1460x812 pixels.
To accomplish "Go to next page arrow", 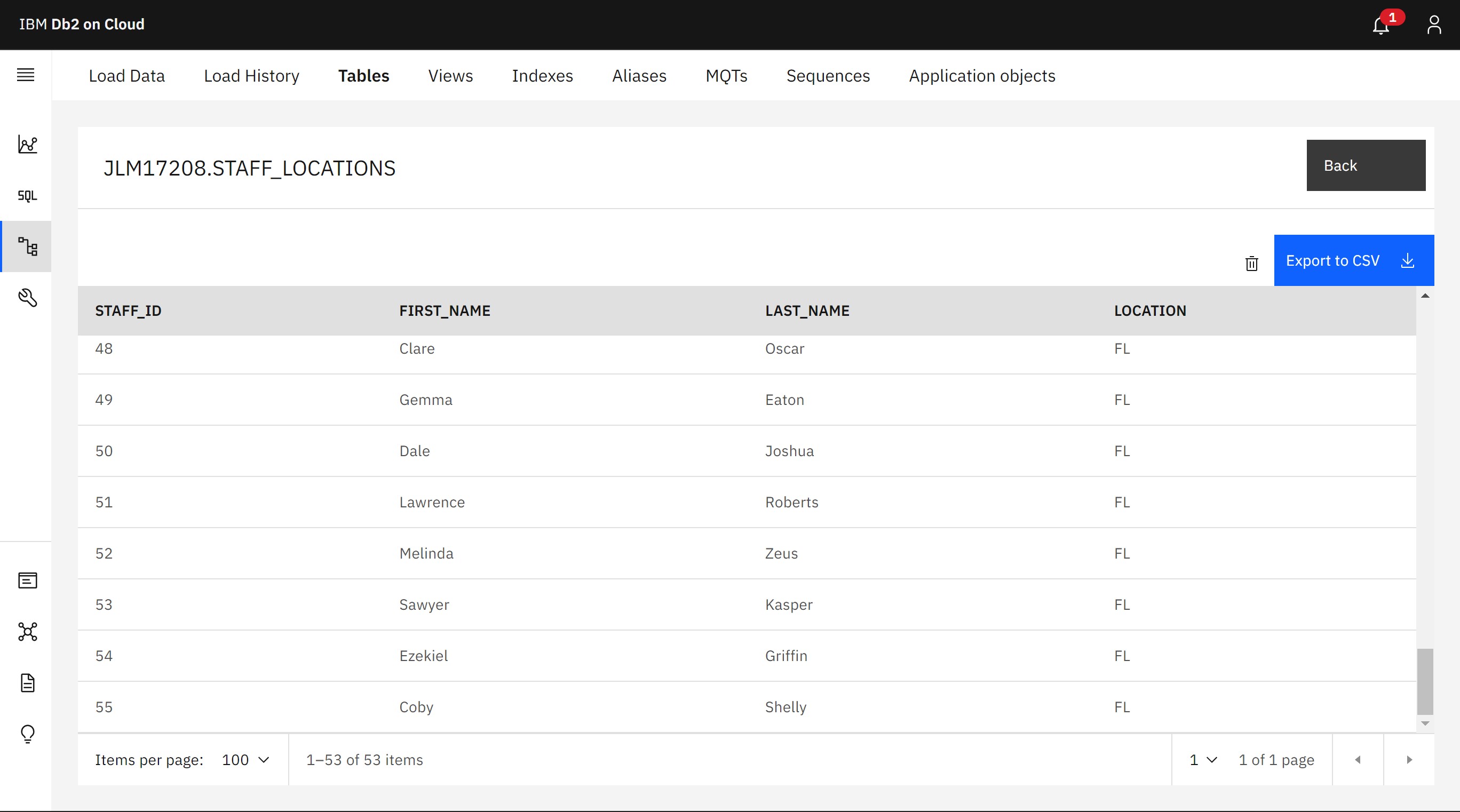I will [x=1409, y=760].
